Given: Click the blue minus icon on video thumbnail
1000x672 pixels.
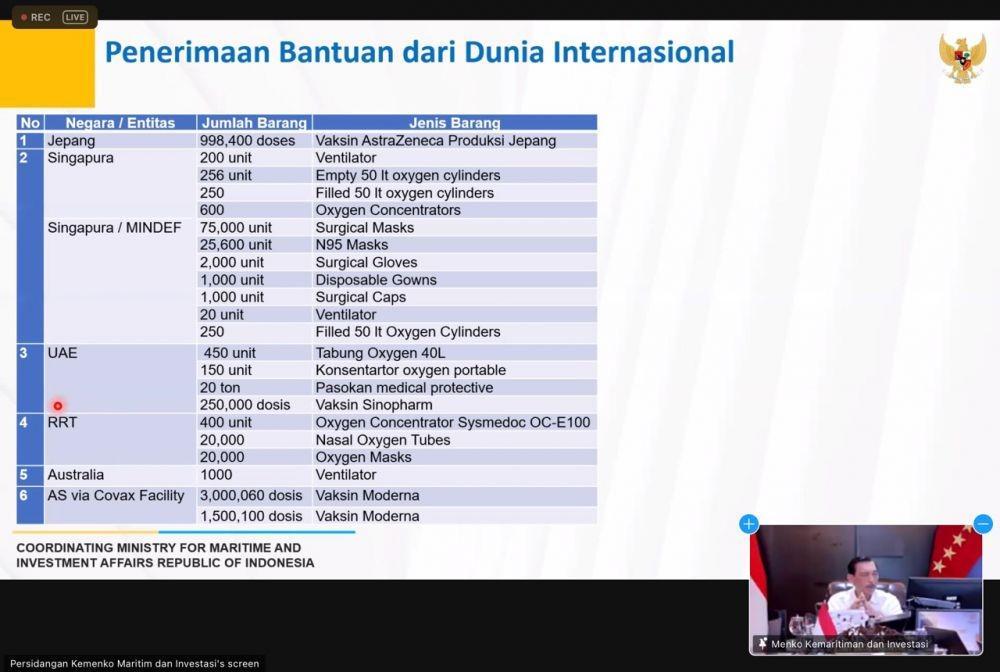Looking at the screenshot, I should click(x=983, y=524).
